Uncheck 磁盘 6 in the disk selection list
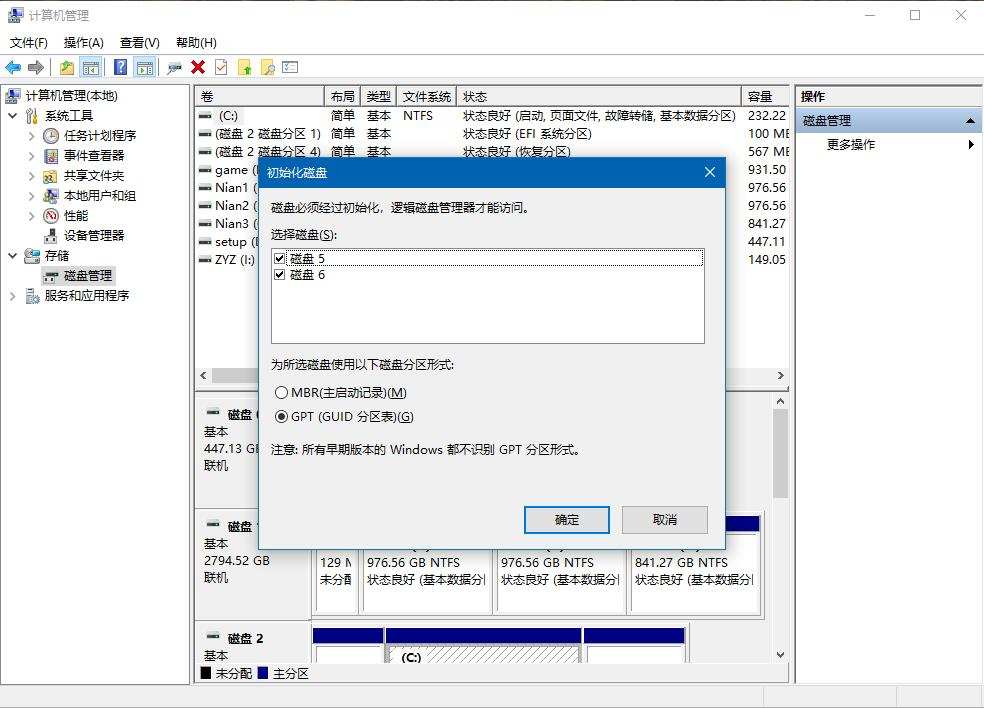Viewport: 984px width, 708px height. (279, 274)
